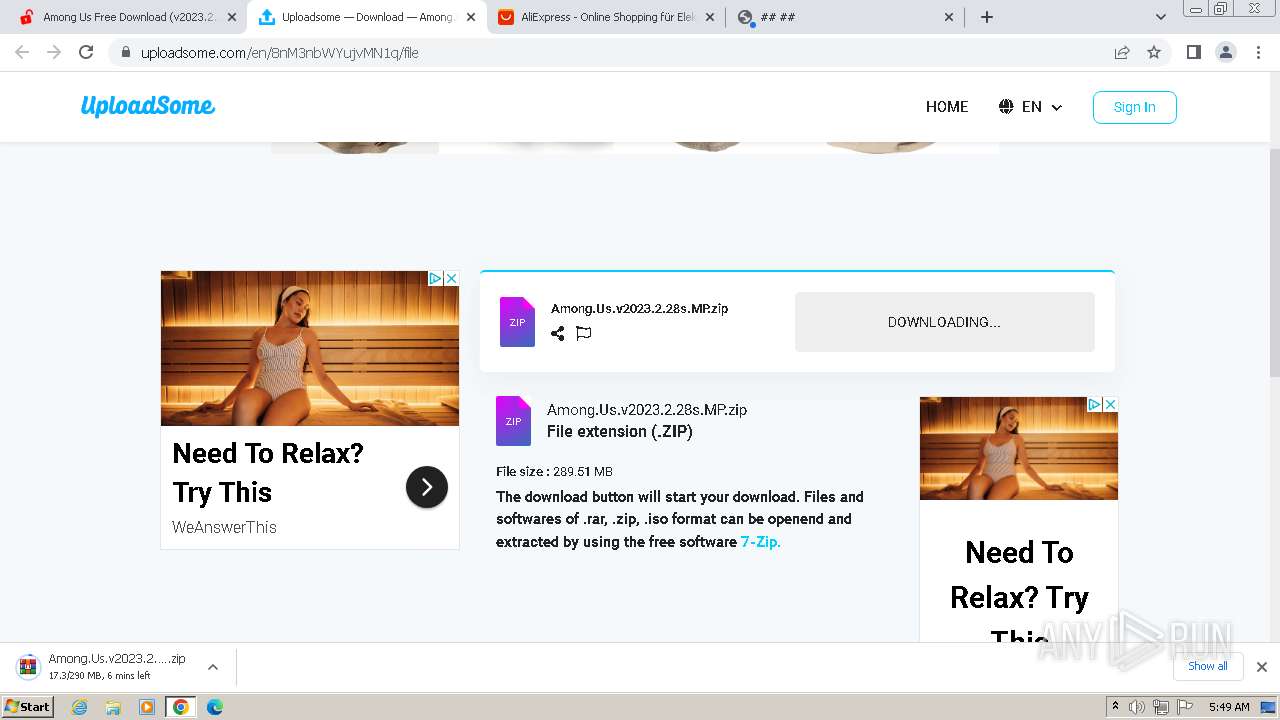1280x720 pixels.
Task: Open Microsoft Edge from taskbar
Action: coord(214,707)
